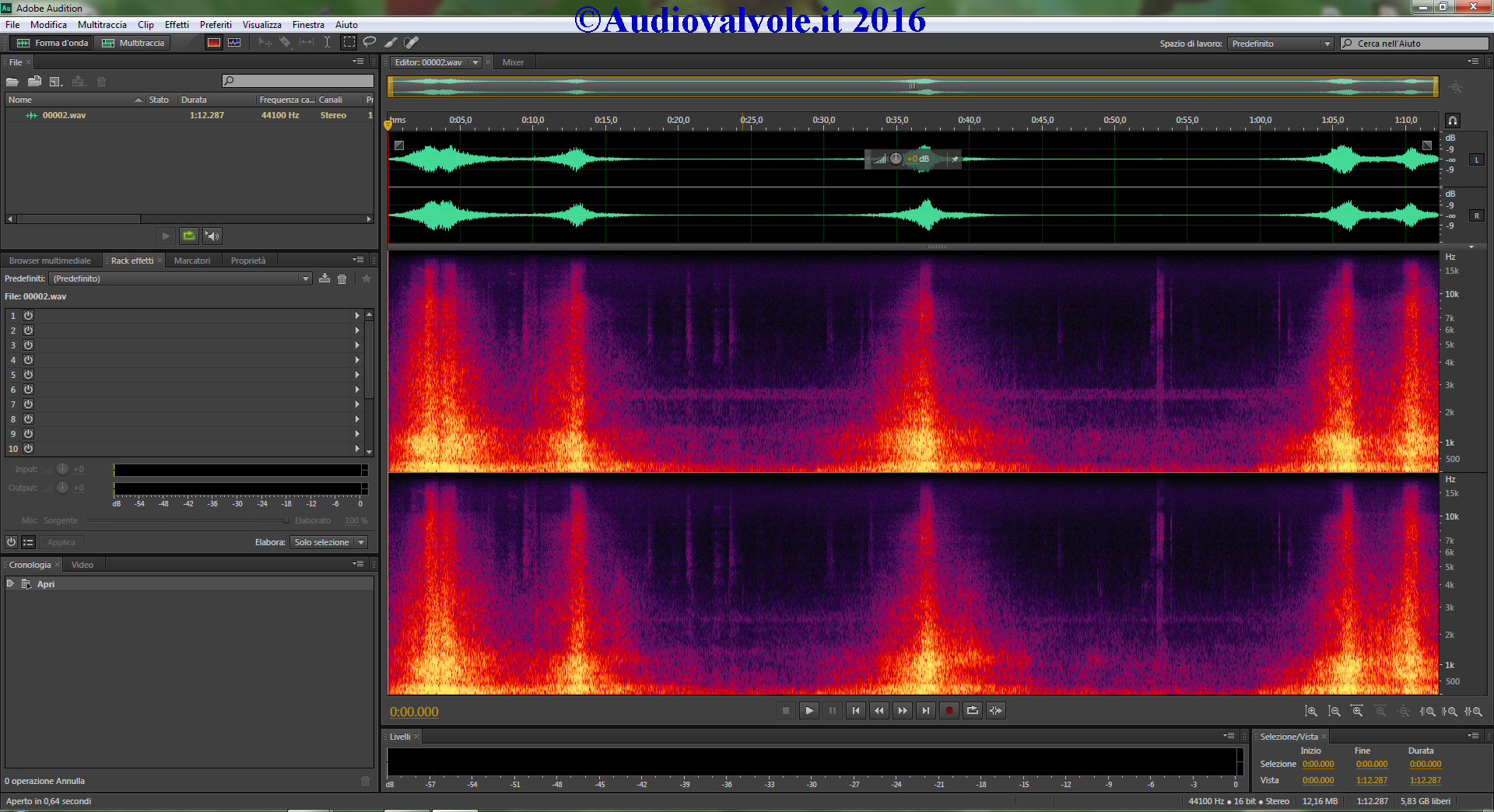The height and width of the screenshot is (812, 1494).
Task: Toggle power for effect slot 3
Action: (28, 345)
